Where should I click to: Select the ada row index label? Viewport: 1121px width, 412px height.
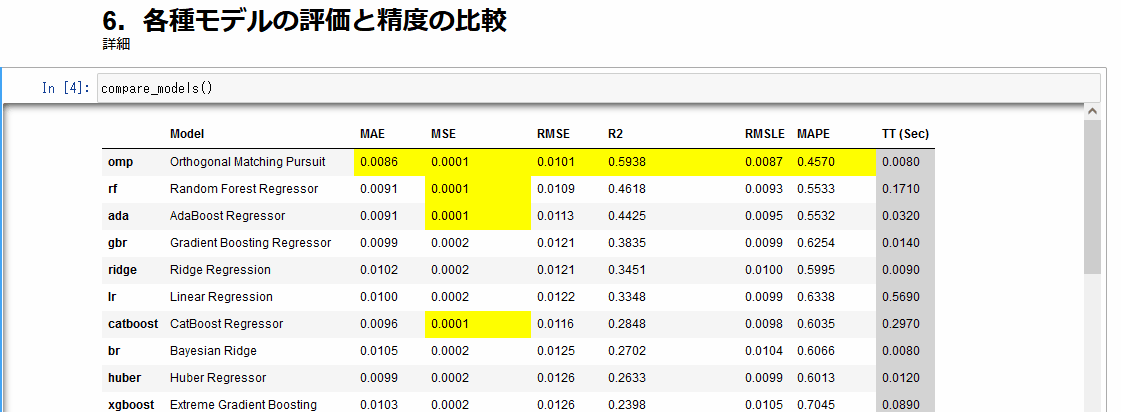point(117,216)
